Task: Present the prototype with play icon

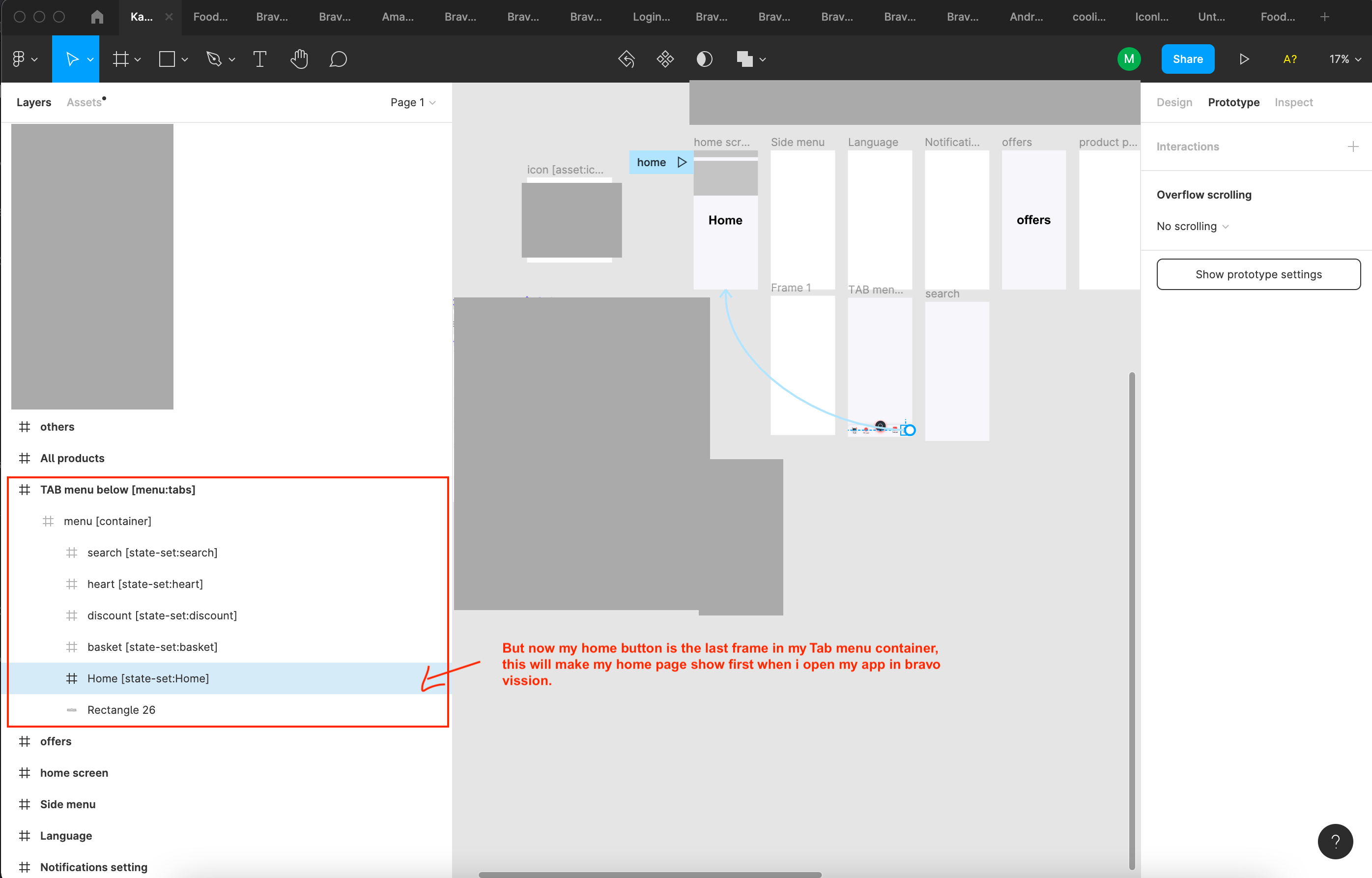Action: pos(1244,59)
